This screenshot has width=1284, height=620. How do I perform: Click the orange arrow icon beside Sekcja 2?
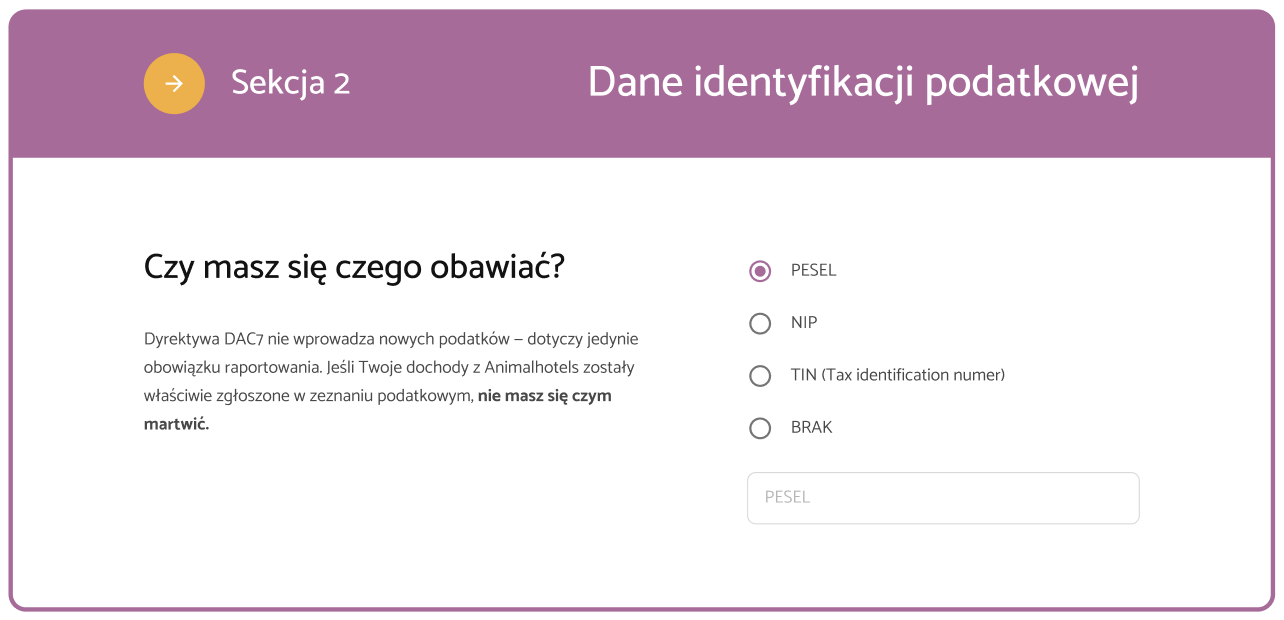pyautogui.click(x=174, y=83)
